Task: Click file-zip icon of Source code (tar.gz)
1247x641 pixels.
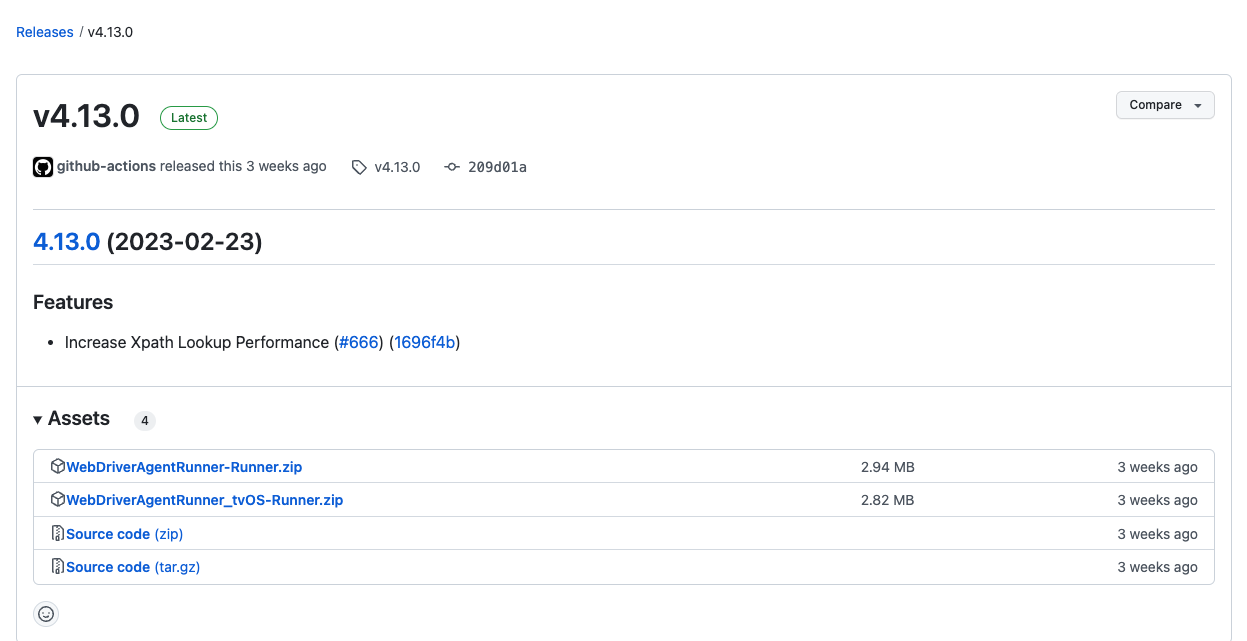Action: (58, 567)
